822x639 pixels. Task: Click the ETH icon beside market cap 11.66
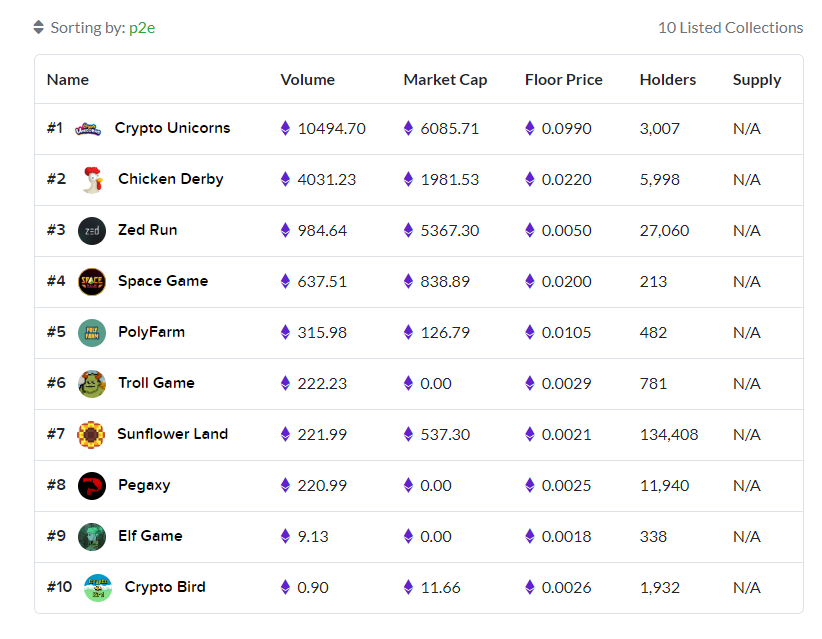point(408,587)
